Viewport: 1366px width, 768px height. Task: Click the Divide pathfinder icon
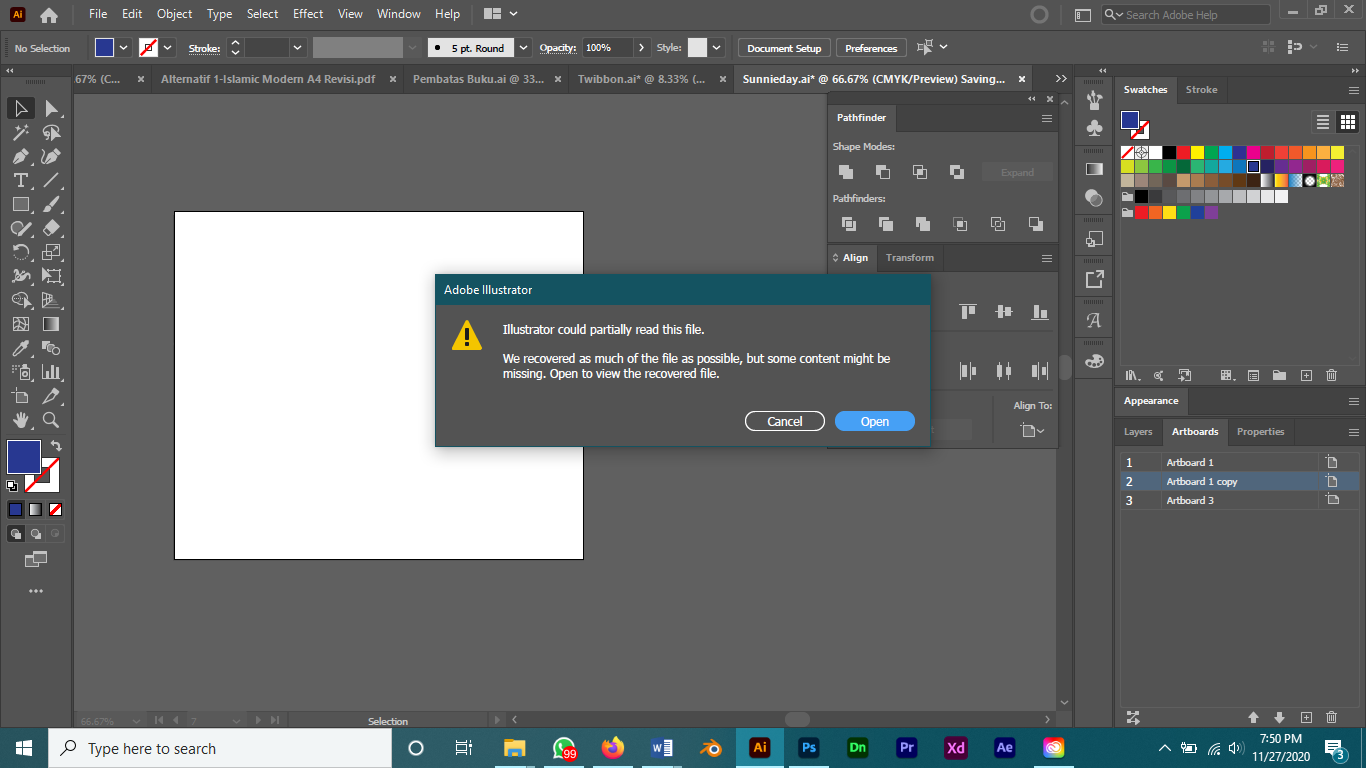[x=849, y=224]
